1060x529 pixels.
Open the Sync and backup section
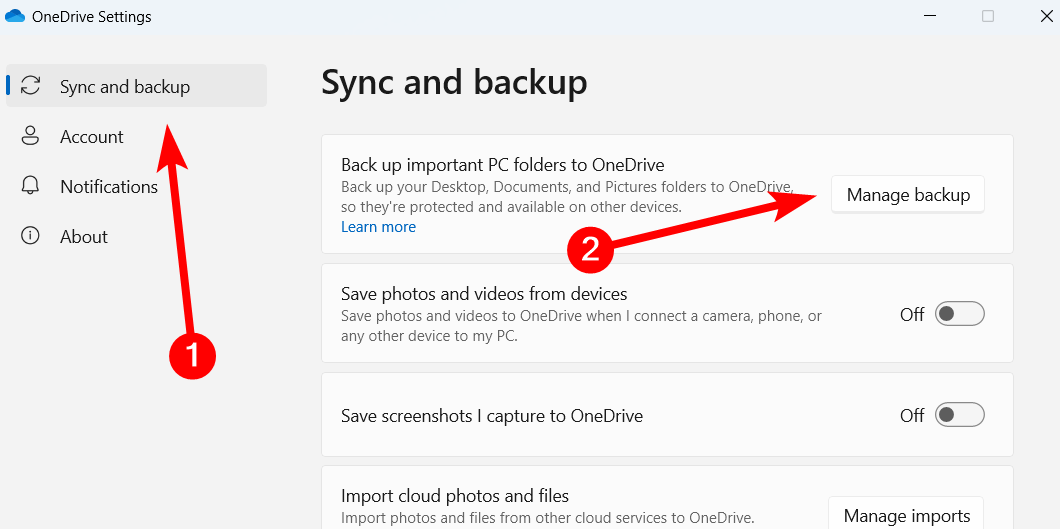(124, 87)
